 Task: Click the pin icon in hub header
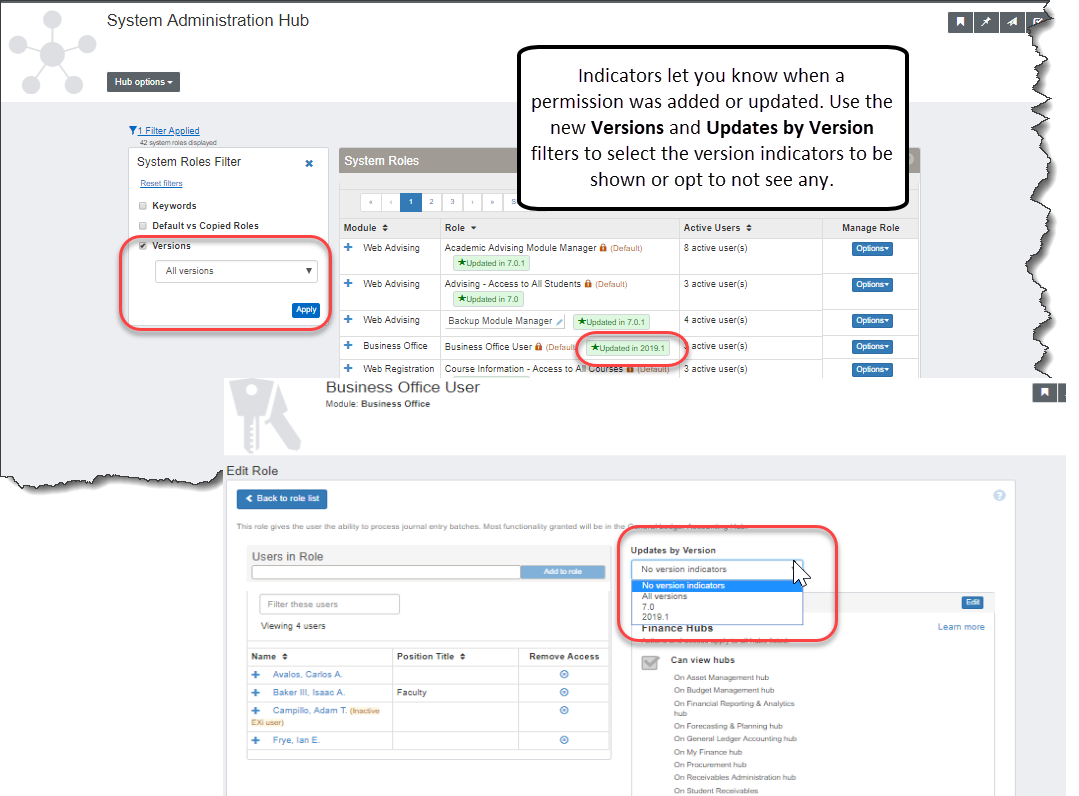coord(986,23)
